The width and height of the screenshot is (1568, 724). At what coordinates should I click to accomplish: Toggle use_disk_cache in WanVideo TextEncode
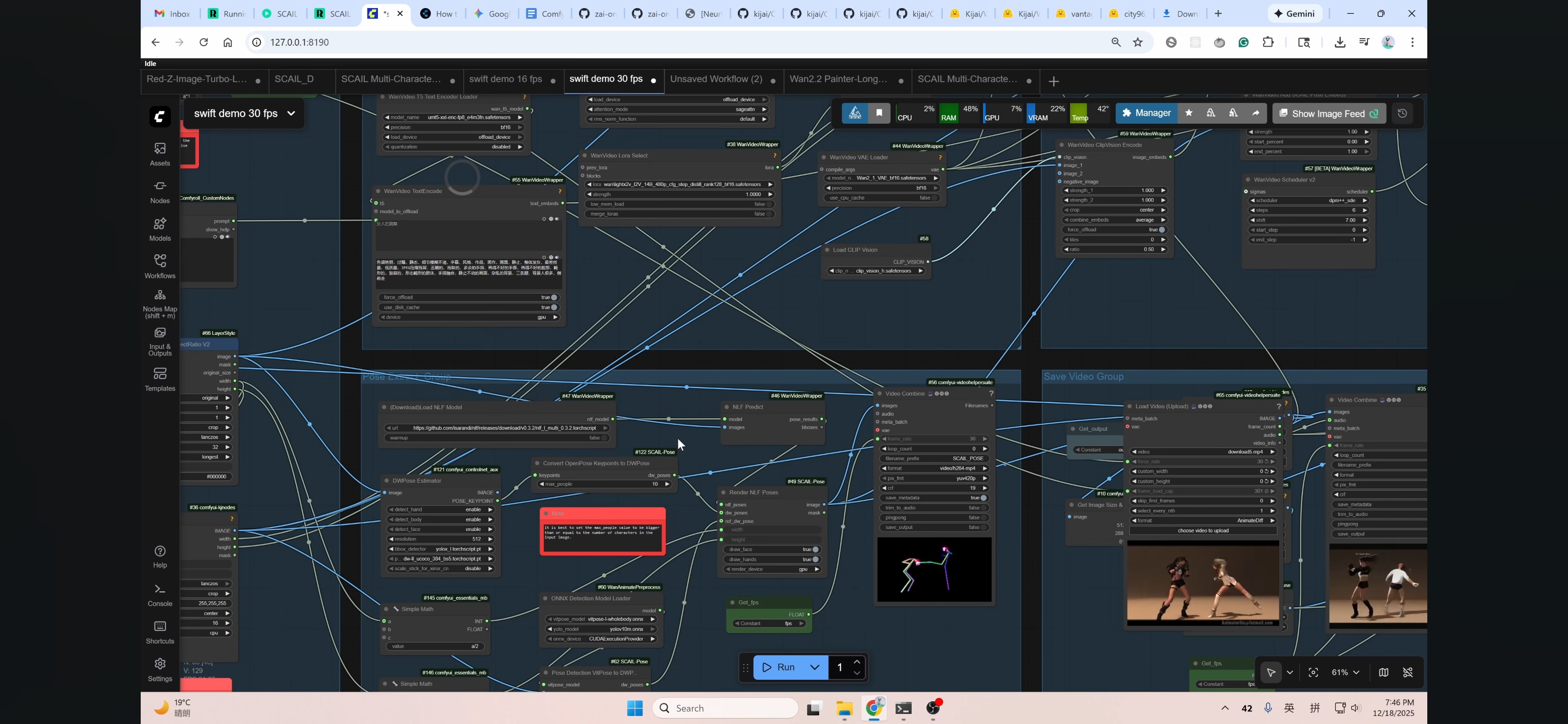(x=553, y=308)
